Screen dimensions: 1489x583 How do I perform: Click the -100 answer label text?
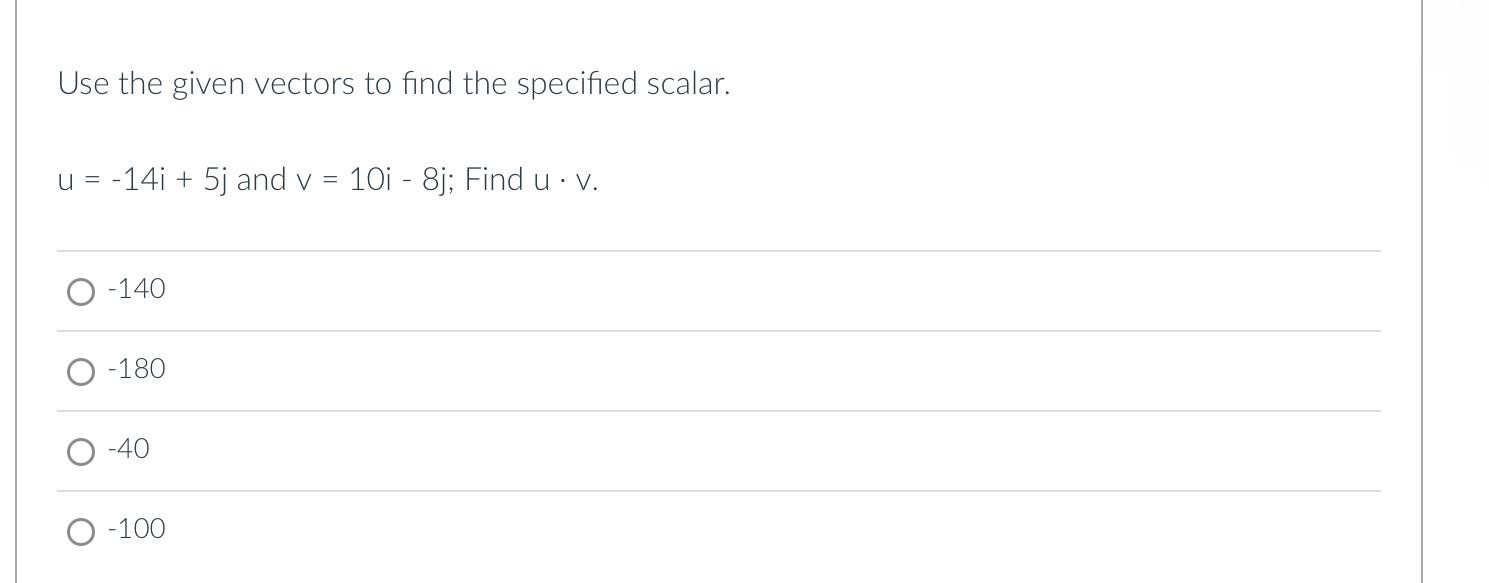[135, 529]
